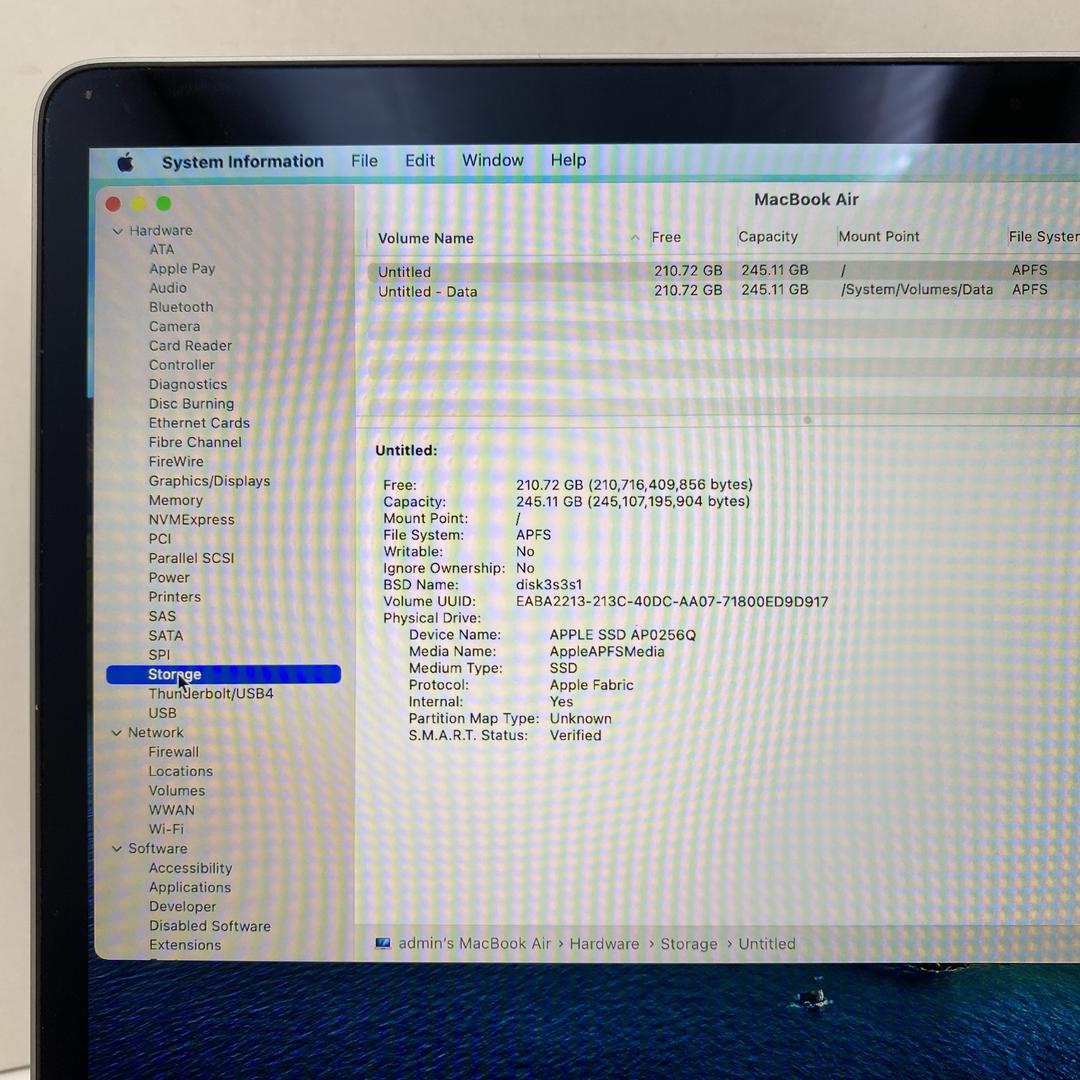1080x1080 pixels.
Task: Select Locations under Network
Action: [181, 771]
